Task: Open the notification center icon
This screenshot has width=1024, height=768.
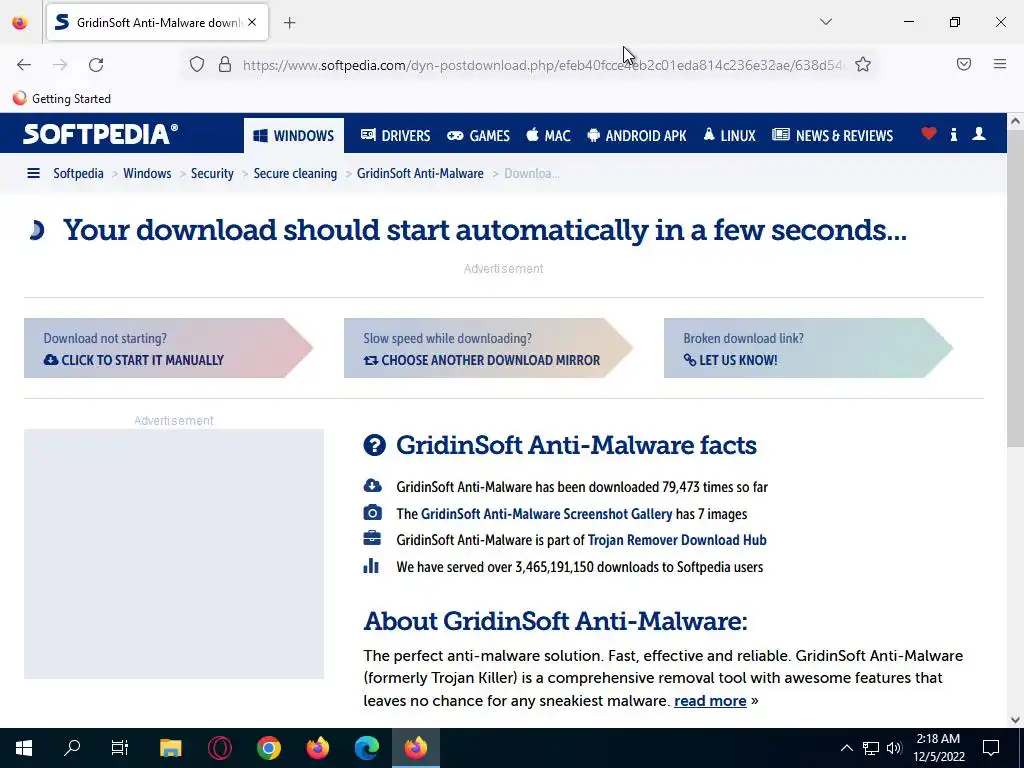Action: [991, 748]
